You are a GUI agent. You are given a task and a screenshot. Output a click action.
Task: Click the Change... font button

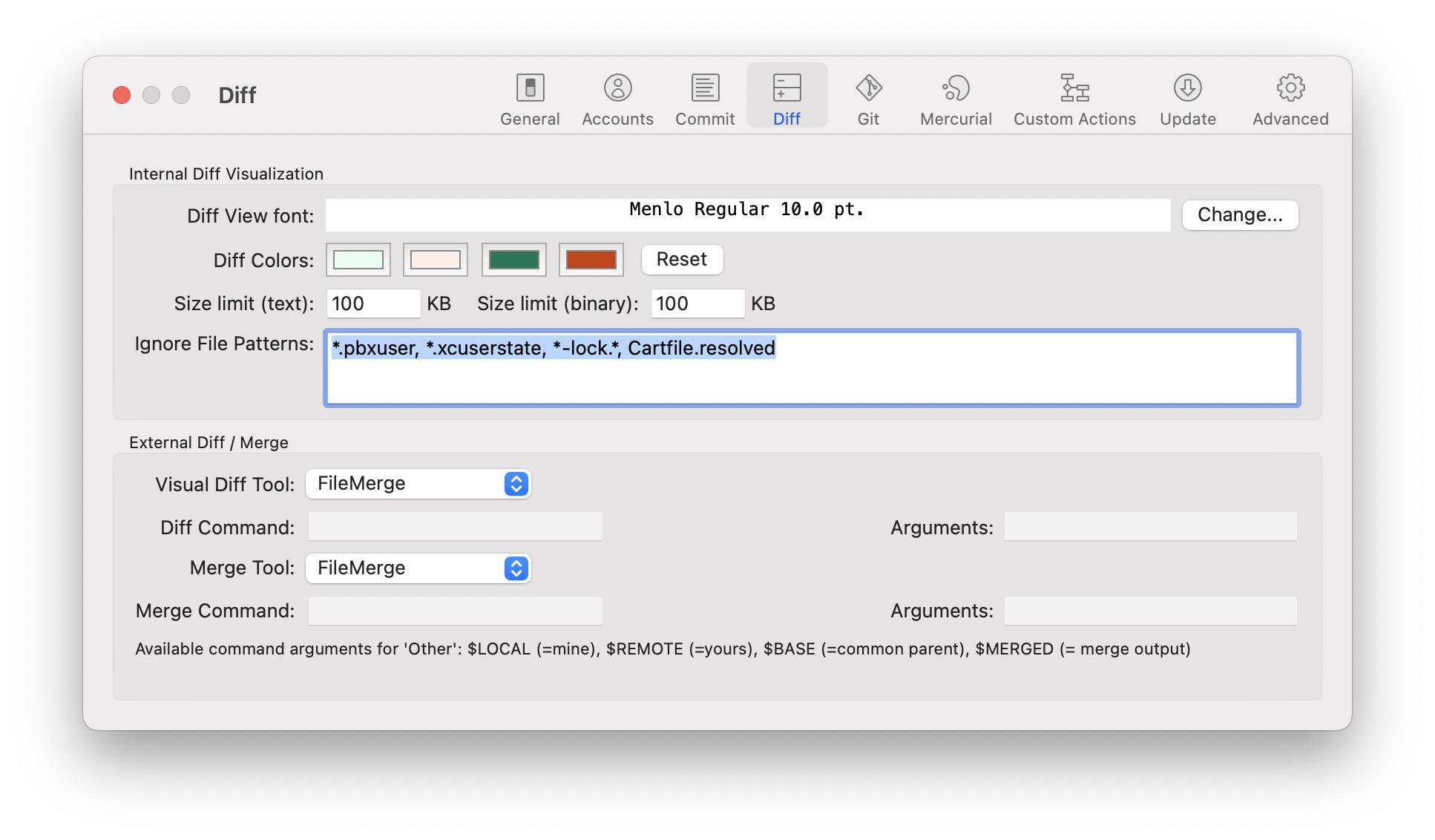pos(1239,215)
